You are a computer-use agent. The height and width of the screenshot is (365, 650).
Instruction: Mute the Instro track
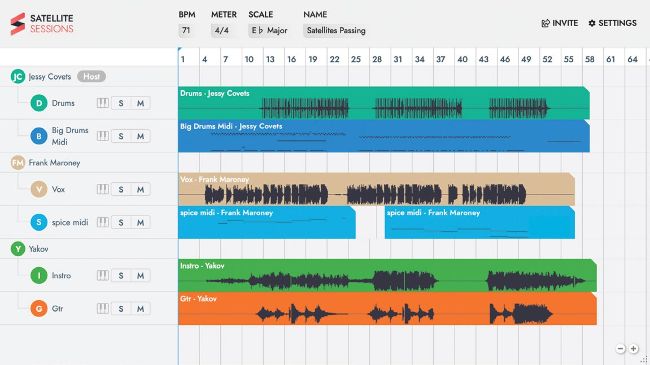(x=141, y=275)
